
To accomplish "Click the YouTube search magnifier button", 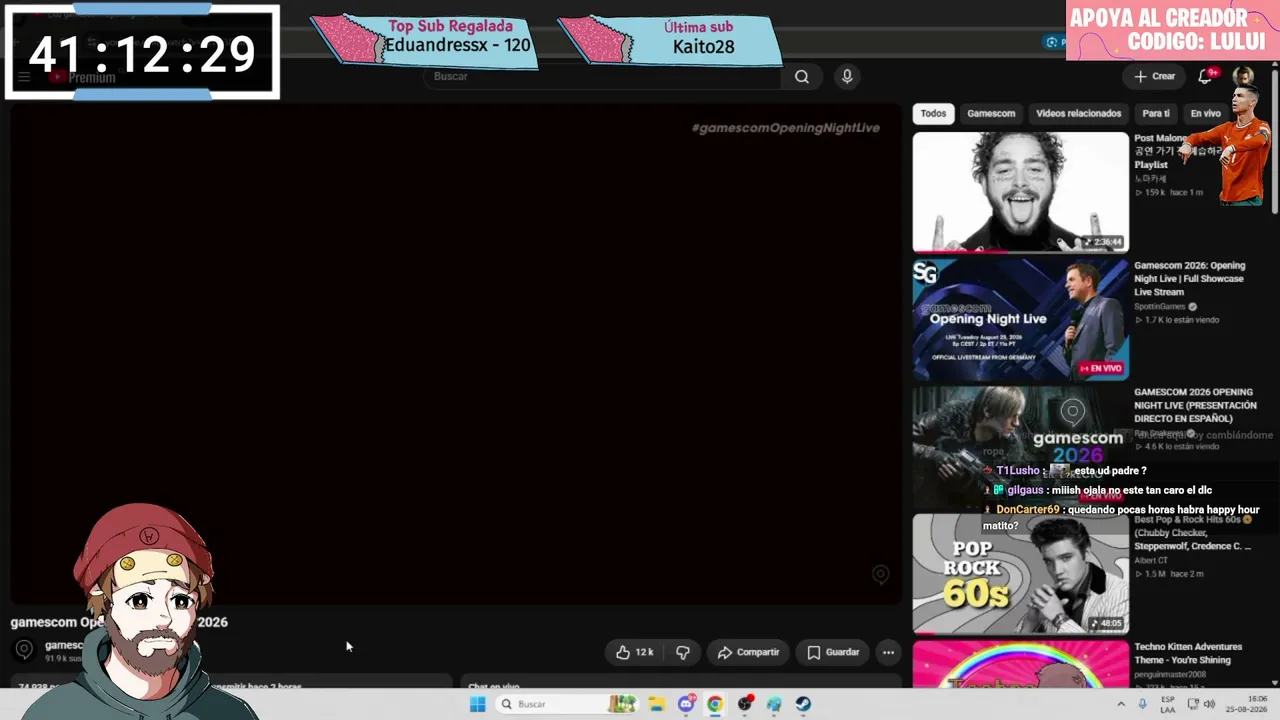I will [x=801, y=77].
